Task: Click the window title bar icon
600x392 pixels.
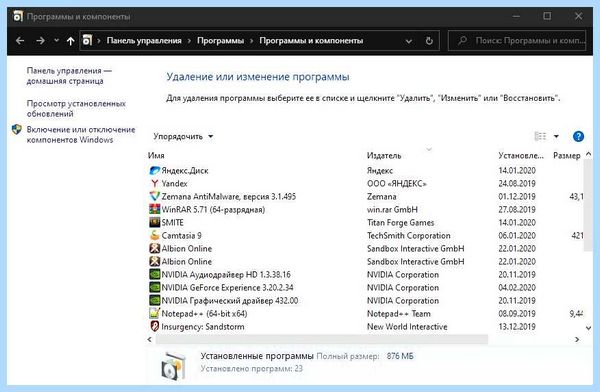Action: (x=18, y=16)
